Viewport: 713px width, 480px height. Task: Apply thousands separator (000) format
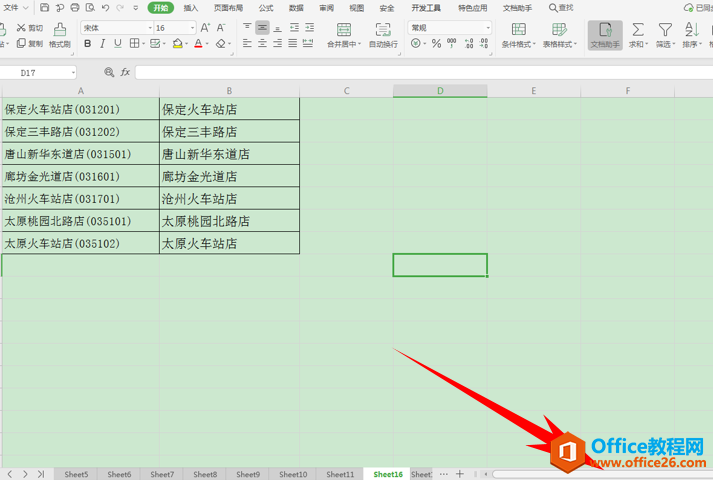[x=452, y=43]
